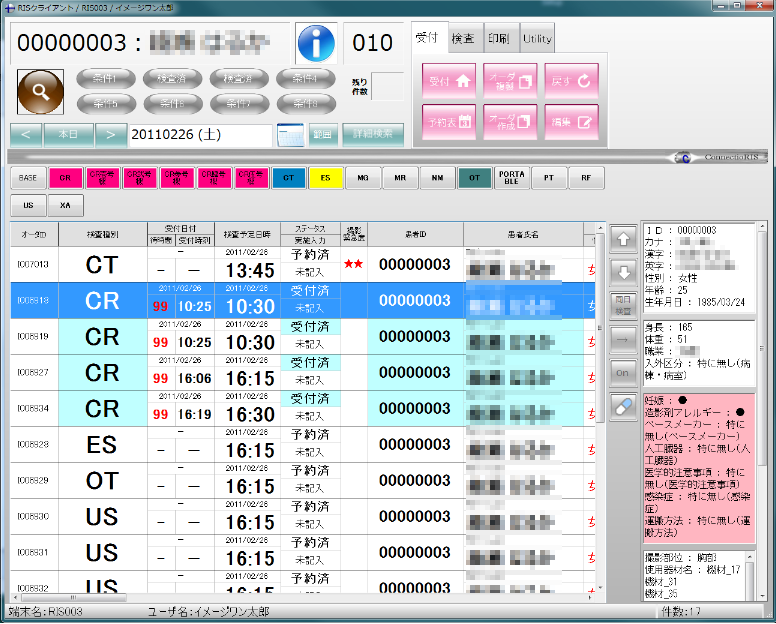The image size is (776, 624).
Task: Toggle the dark teal OT modality filter
Action: 474,178
